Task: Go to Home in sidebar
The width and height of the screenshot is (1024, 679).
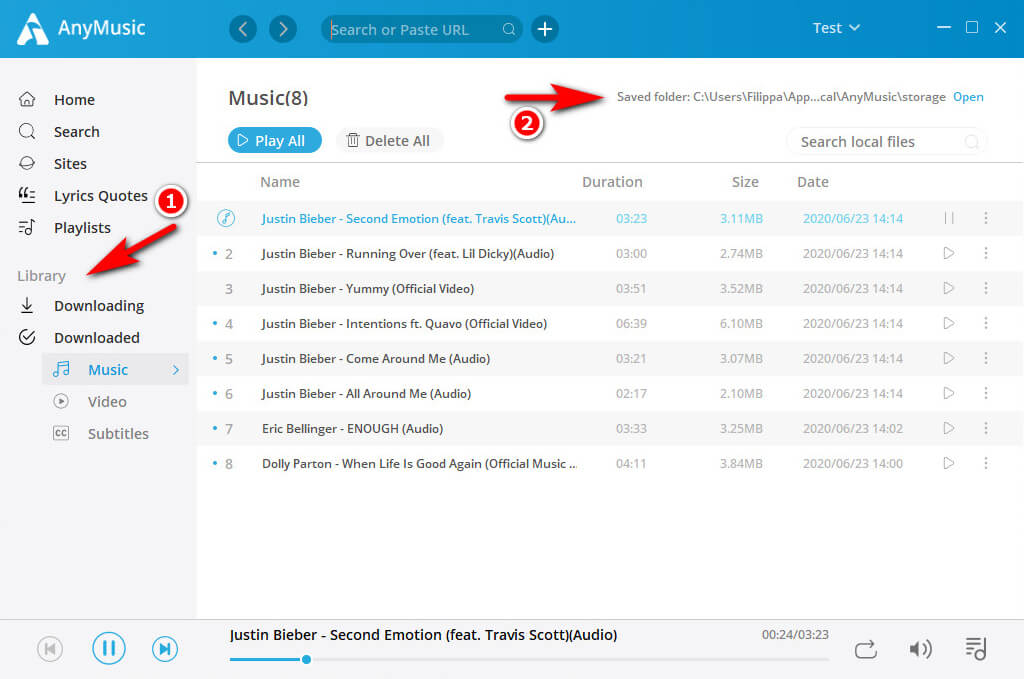Action: (74, 100)
